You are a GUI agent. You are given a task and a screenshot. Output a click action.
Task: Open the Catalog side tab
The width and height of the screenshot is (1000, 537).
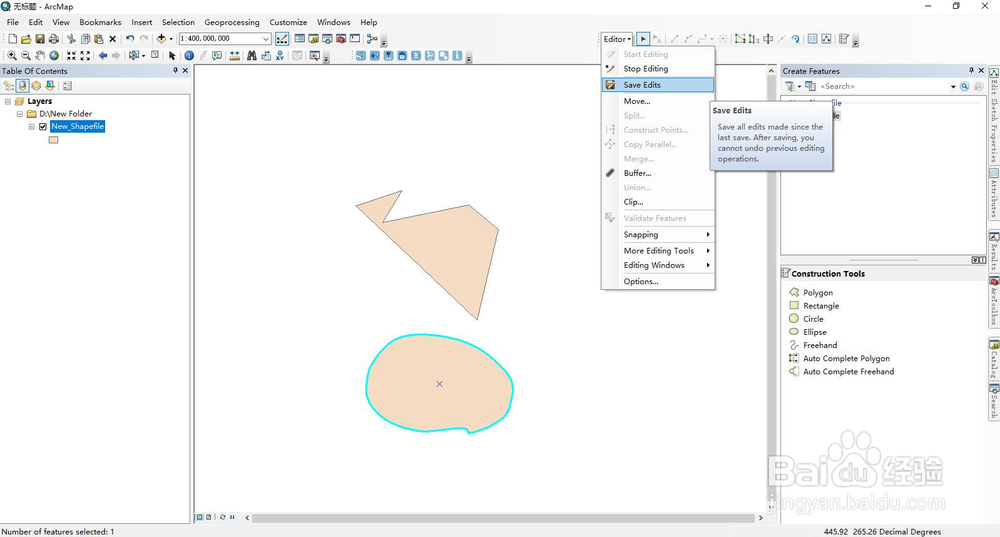[994, 359]
